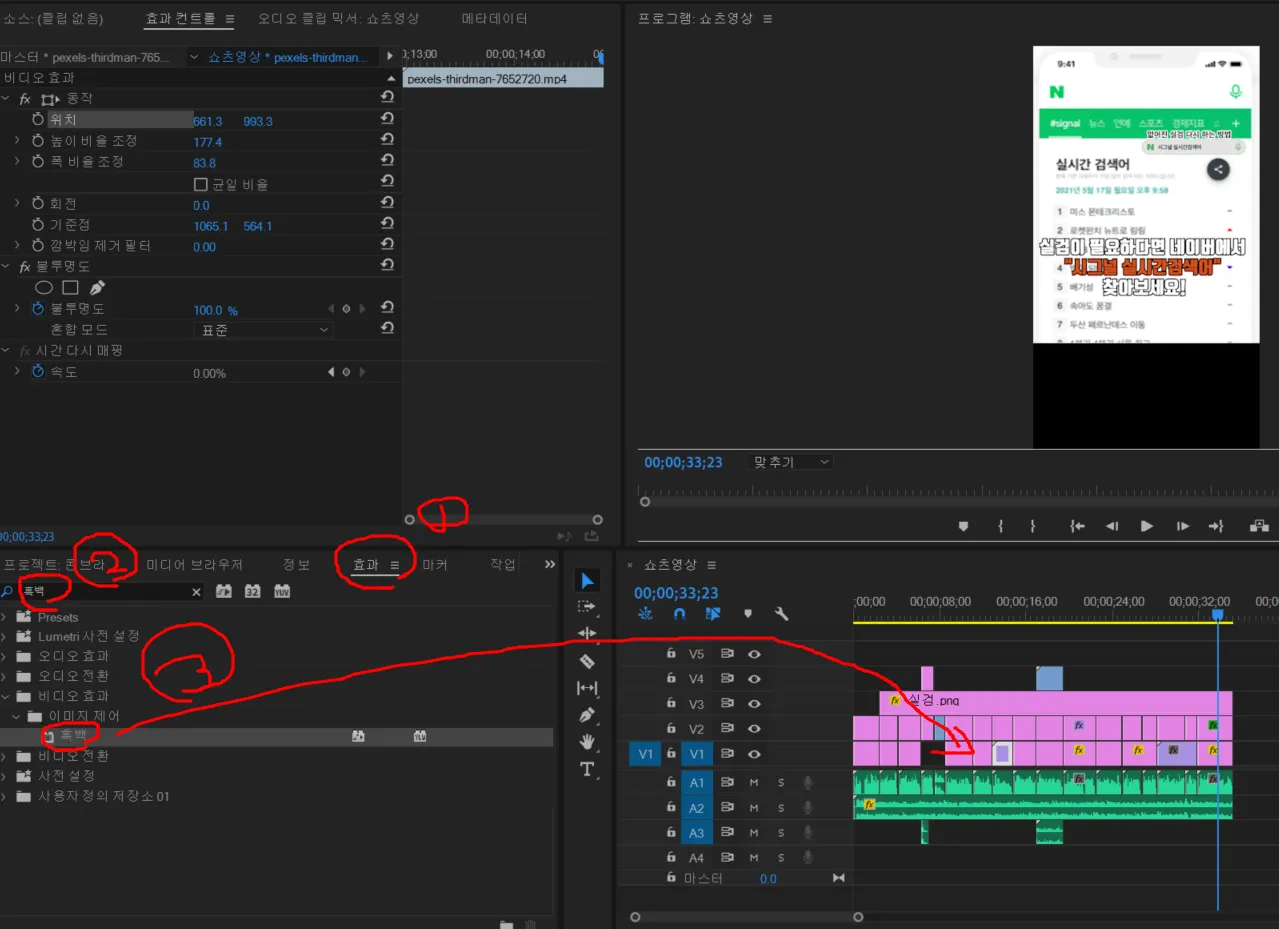Screen dimensions: 1279x929
Task: Create 4-point rectangle mask under 불투명도
Action: coord(71,288)
